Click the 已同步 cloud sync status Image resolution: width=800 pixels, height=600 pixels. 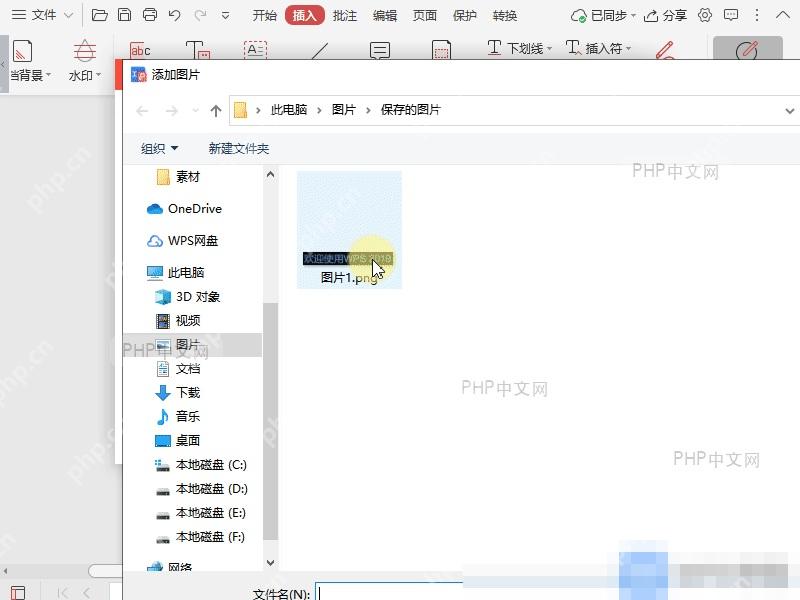point(603,16)
